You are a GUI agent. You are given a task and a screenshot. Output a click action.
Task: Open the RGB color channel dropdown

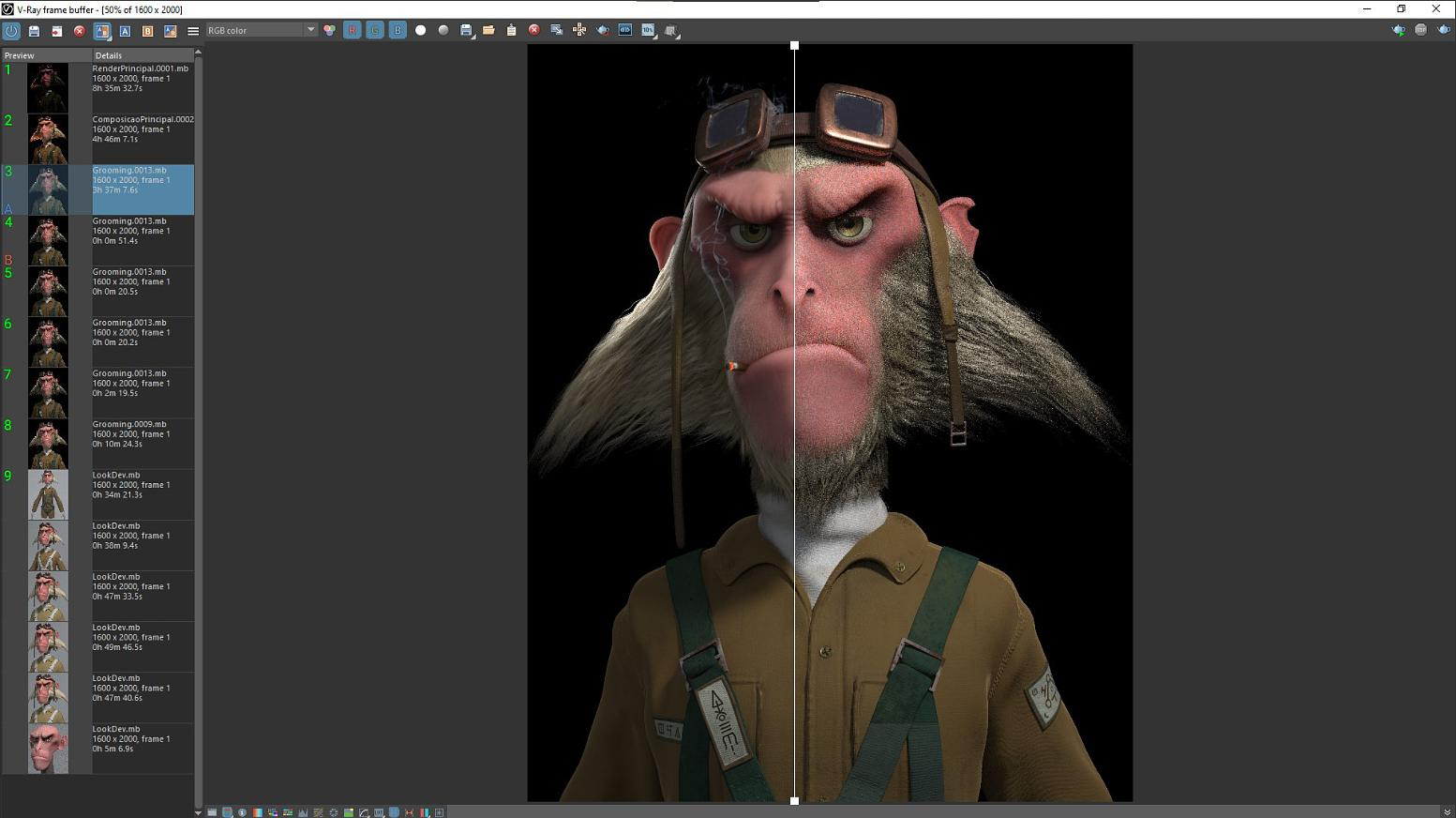tap(261, 30)
